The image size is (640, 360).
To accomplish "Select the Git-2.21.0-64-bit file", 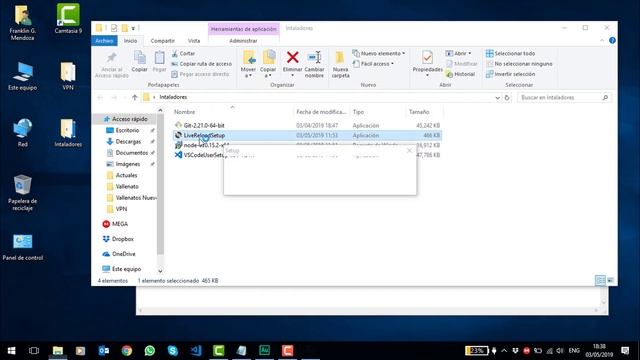I will (x=204, y=125).
